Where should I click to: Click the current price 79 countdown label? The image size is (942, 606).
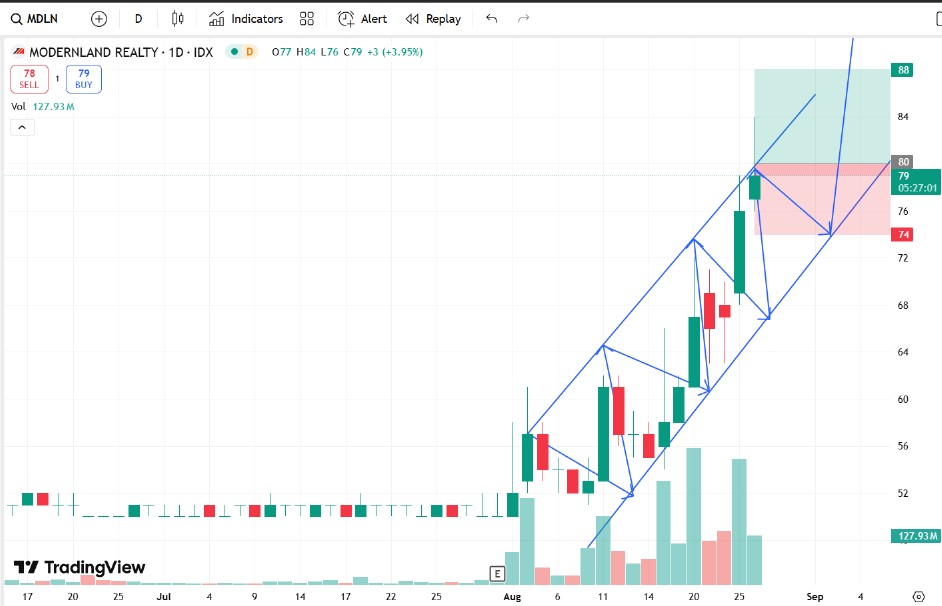pyautogui.click(x=916, y=182)
